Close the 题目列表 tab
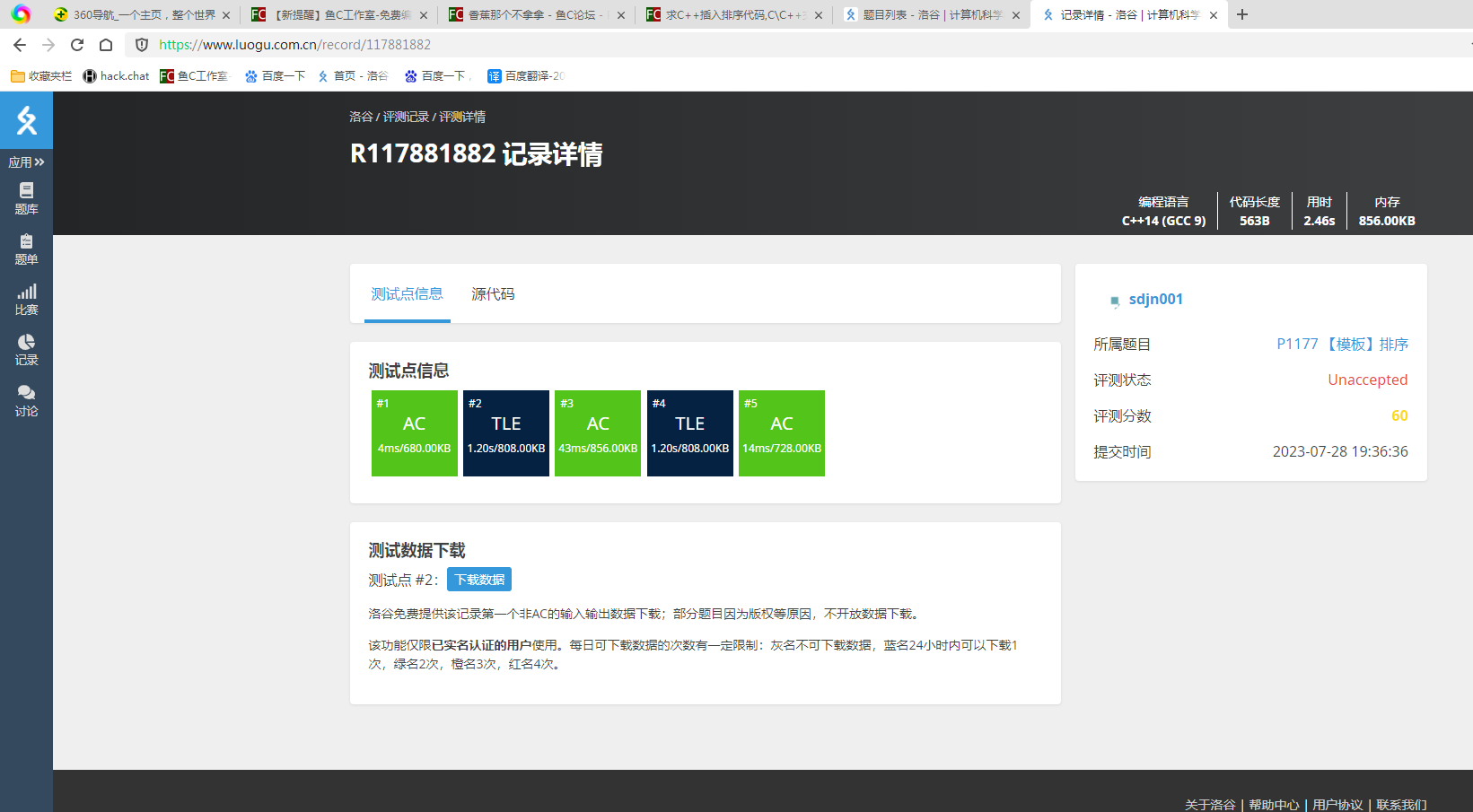Viewport: 1473px width, 812px height. (x=1016, y=15)
